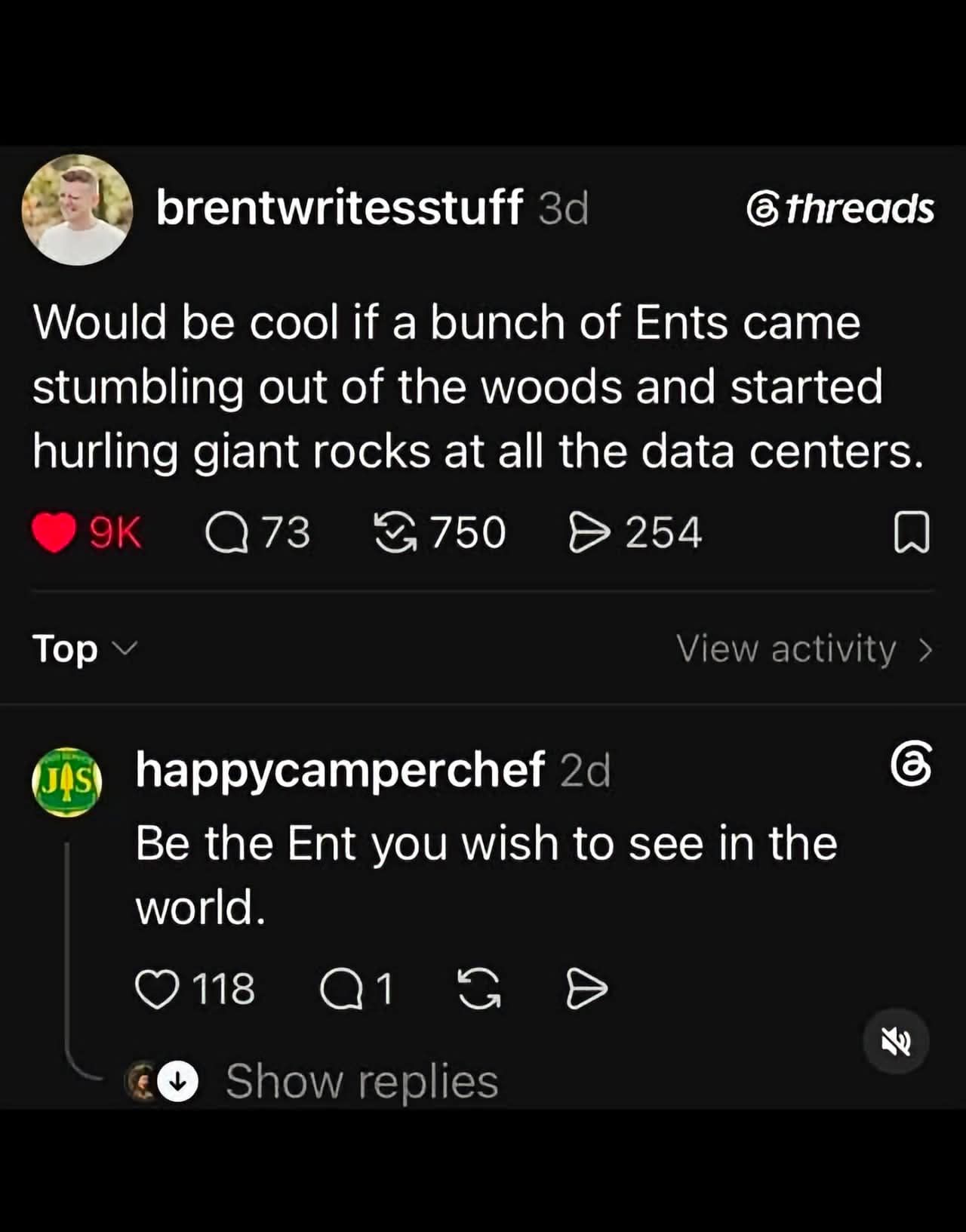The width and height of the screenshot is (966, 1232).
Task: Open the Top sorting dropdown
Action: coord(85,648)
